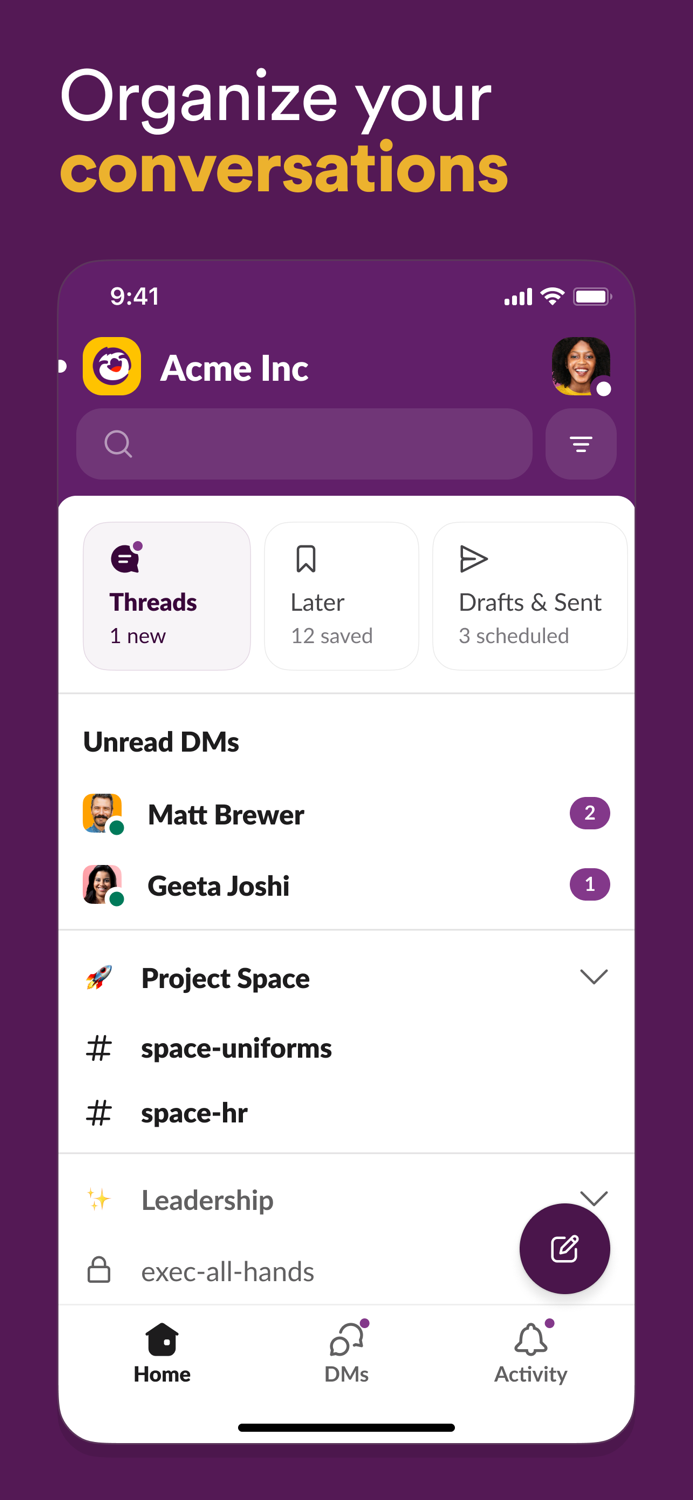The width and height of the screenshot is (693, 1500).
Task: Tap the battery indicator in status bar
Action: [x=592, y=296]
